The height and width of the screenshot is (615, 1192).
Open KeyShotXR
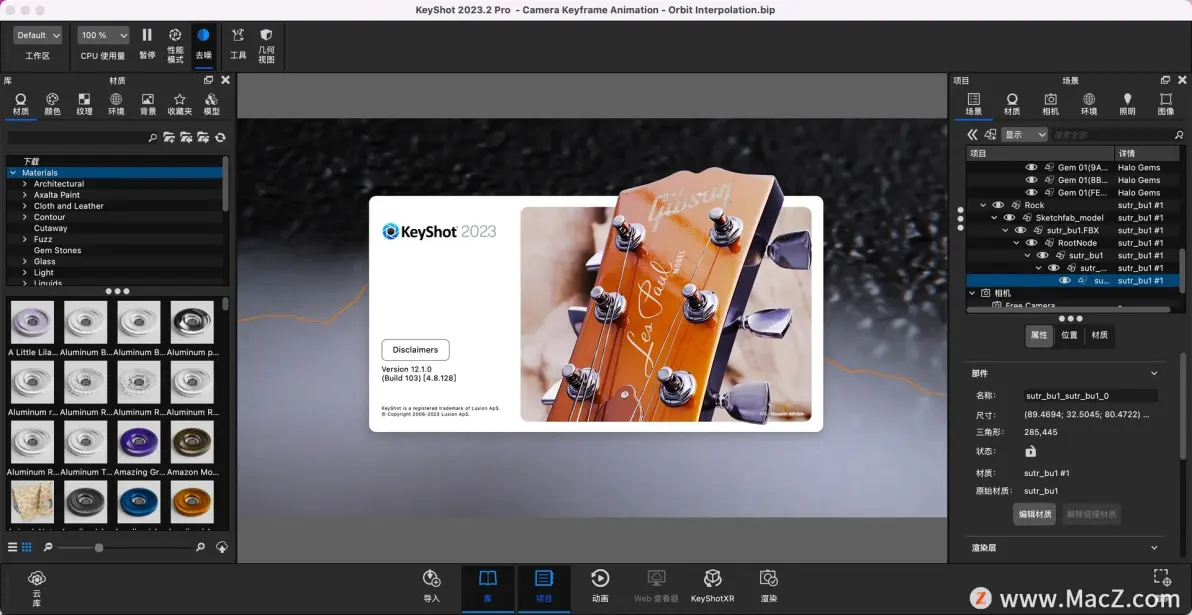[712, 586]
